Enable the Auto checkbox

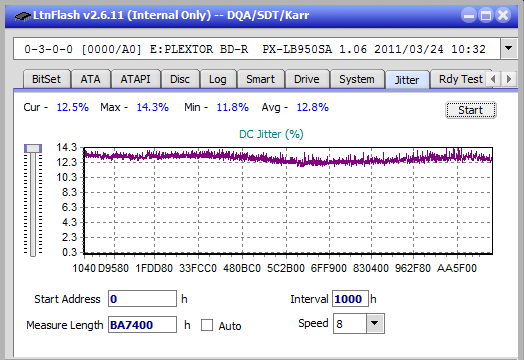click(x=207, y=325)
